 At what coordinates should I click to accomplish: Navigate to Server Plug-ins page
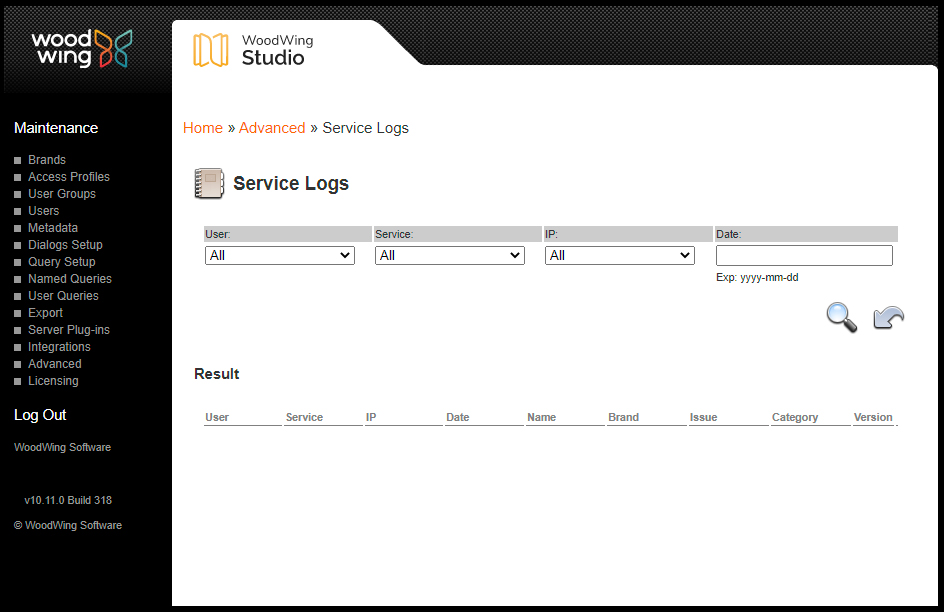point(69,330)
